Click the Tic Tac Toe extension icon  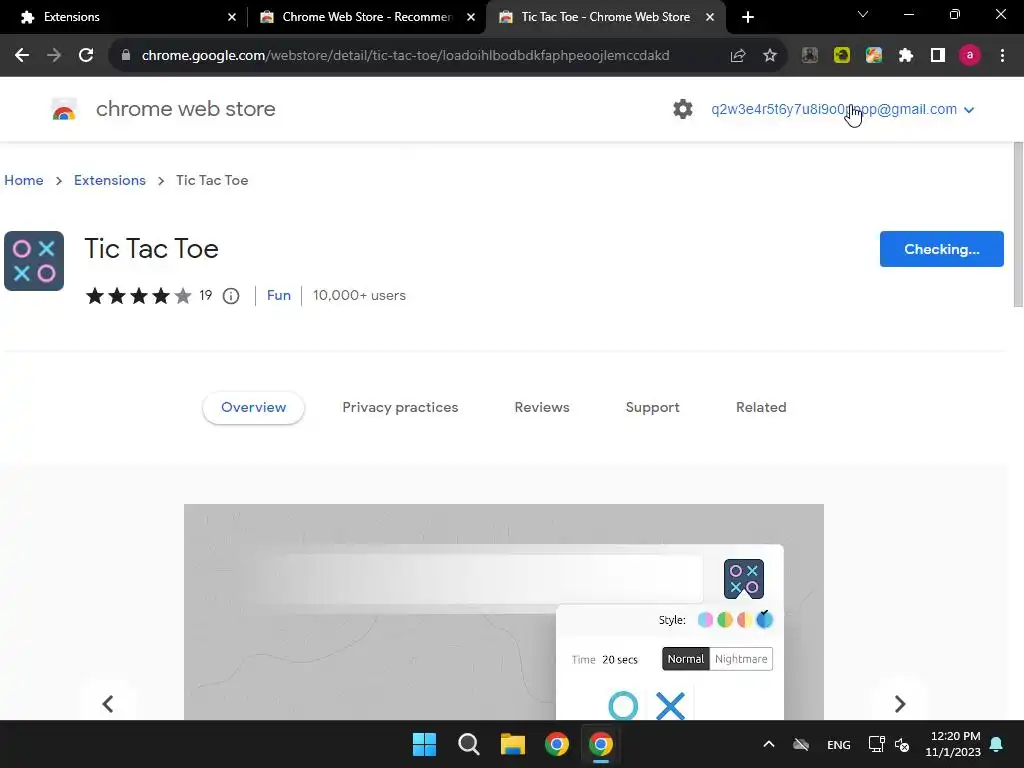click(x=34, y=261)
